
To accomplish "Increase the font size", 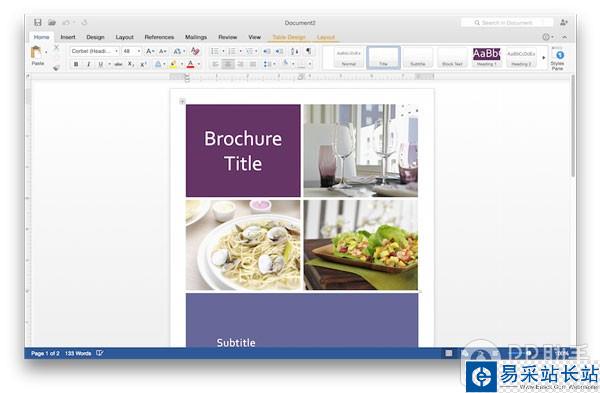I will click(150, 51).
